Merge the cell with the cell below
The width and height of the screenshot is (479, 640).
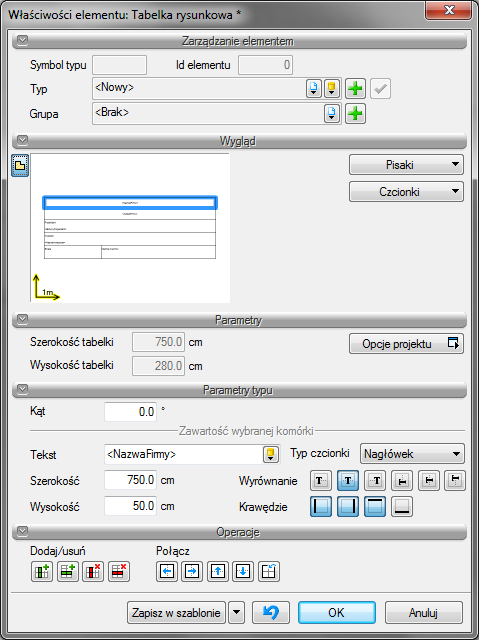tap(243, 571)
